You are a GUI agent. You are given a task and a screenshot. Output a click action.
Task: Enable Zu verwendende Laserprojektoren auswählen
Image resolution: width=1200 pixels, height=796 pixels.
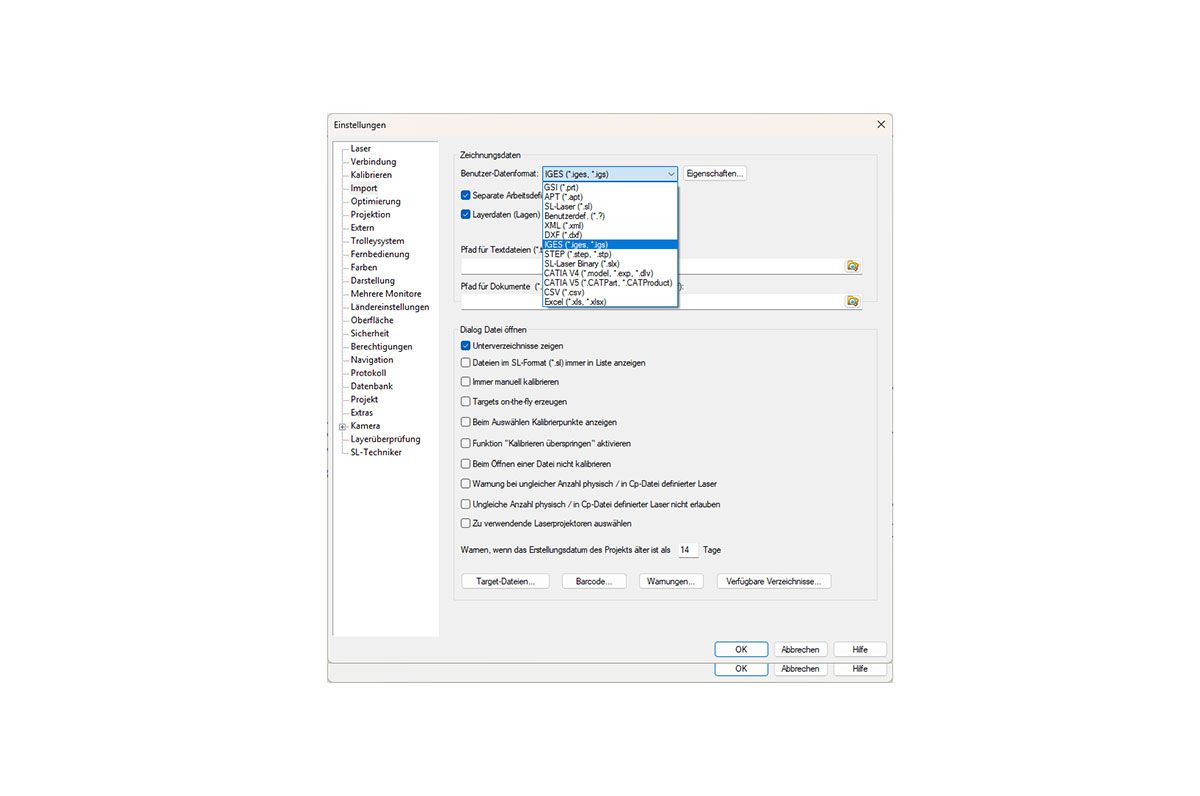pyautogui.click(x=464, y=522)
